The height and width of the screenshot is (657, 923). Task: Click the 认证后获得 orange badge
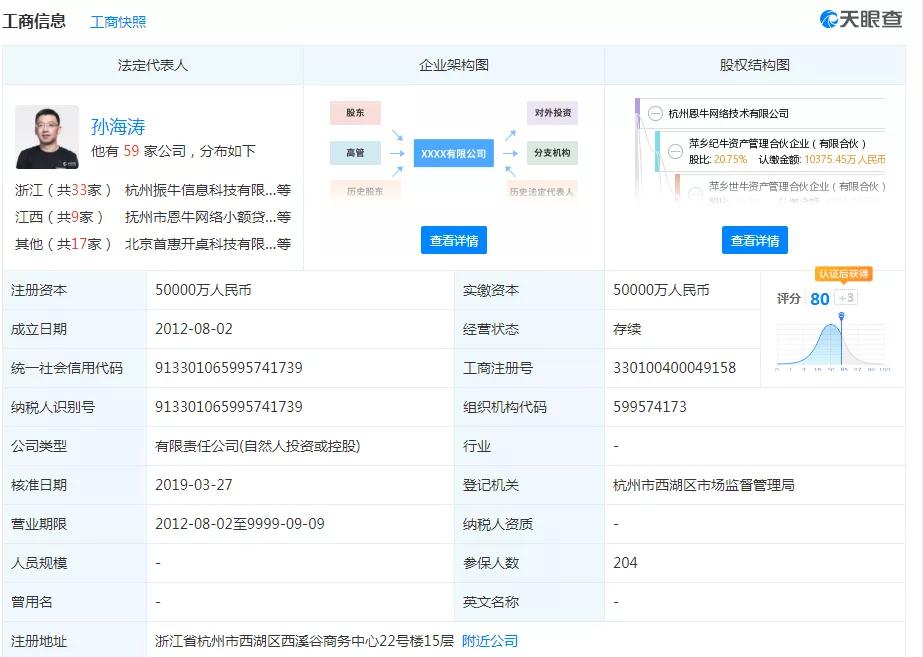click(x=843, y=274)
